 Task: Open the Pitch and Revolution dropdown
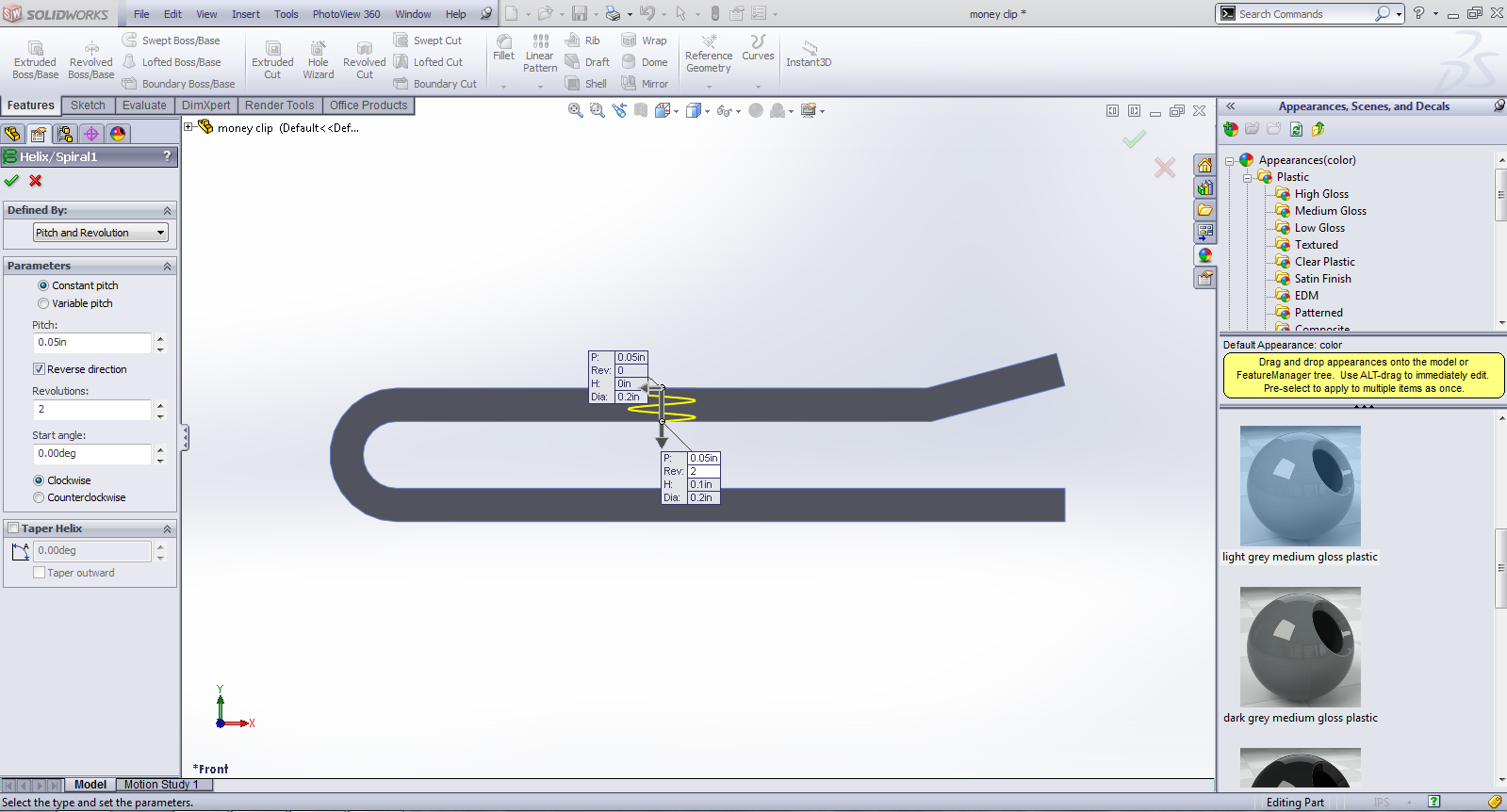[x=101, y=233]
